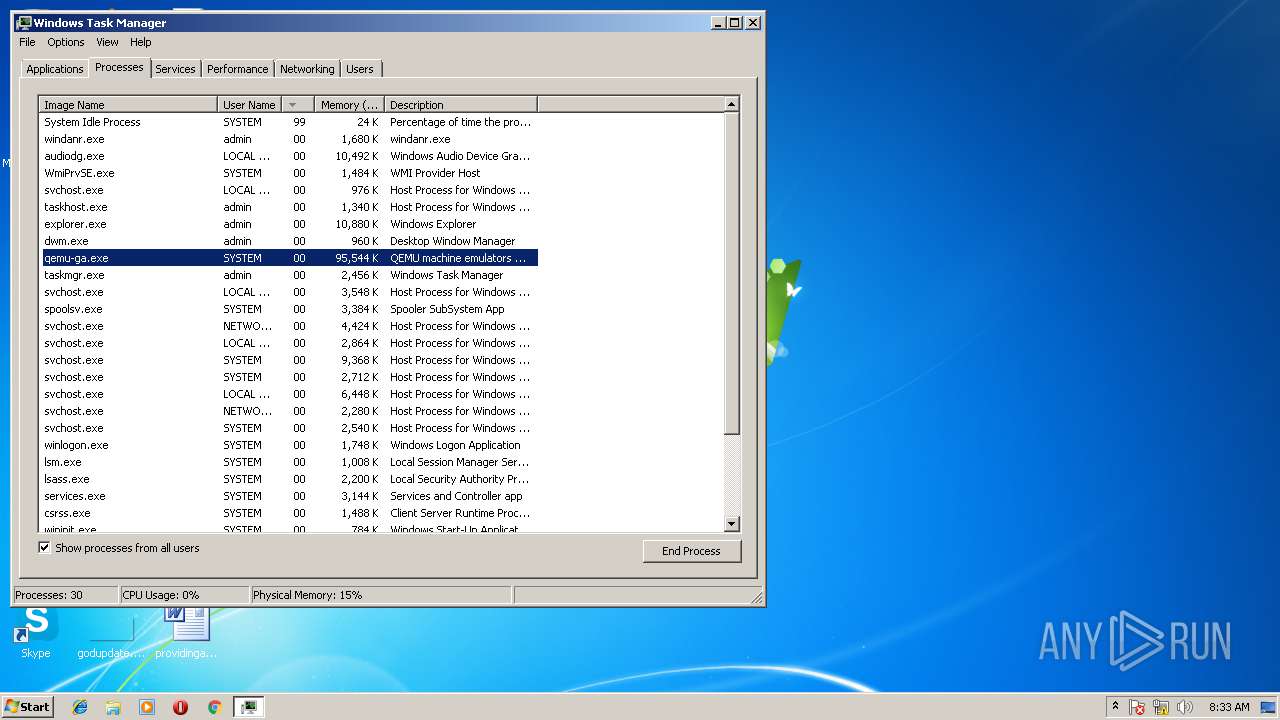Select the taskhost.exe process
Screen dimensions: 1280x720
(289, 207)
